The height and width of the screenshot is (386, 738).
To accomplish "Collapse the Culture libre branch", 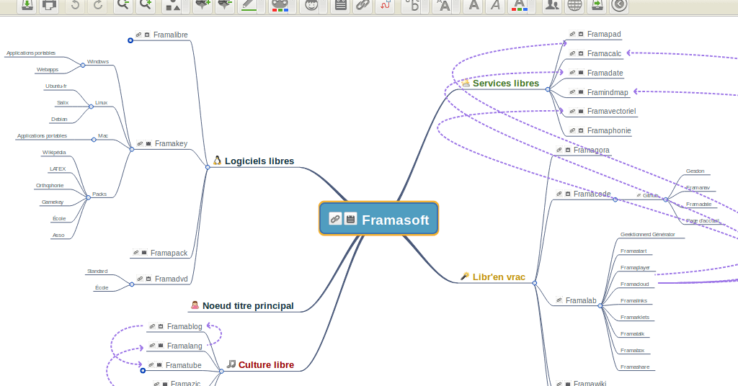I will coord(221,371).
